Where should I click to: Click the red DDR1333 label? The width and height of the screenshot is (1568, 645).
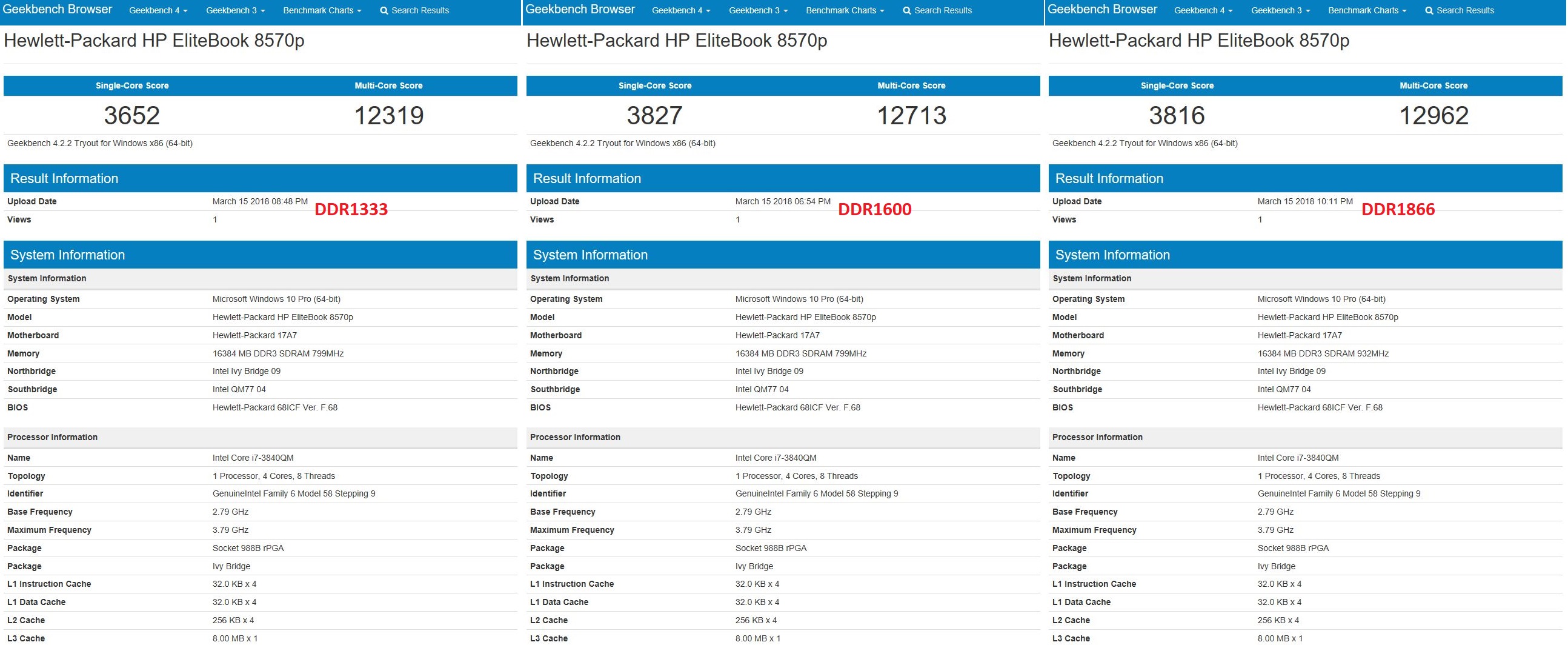(351, 210)
